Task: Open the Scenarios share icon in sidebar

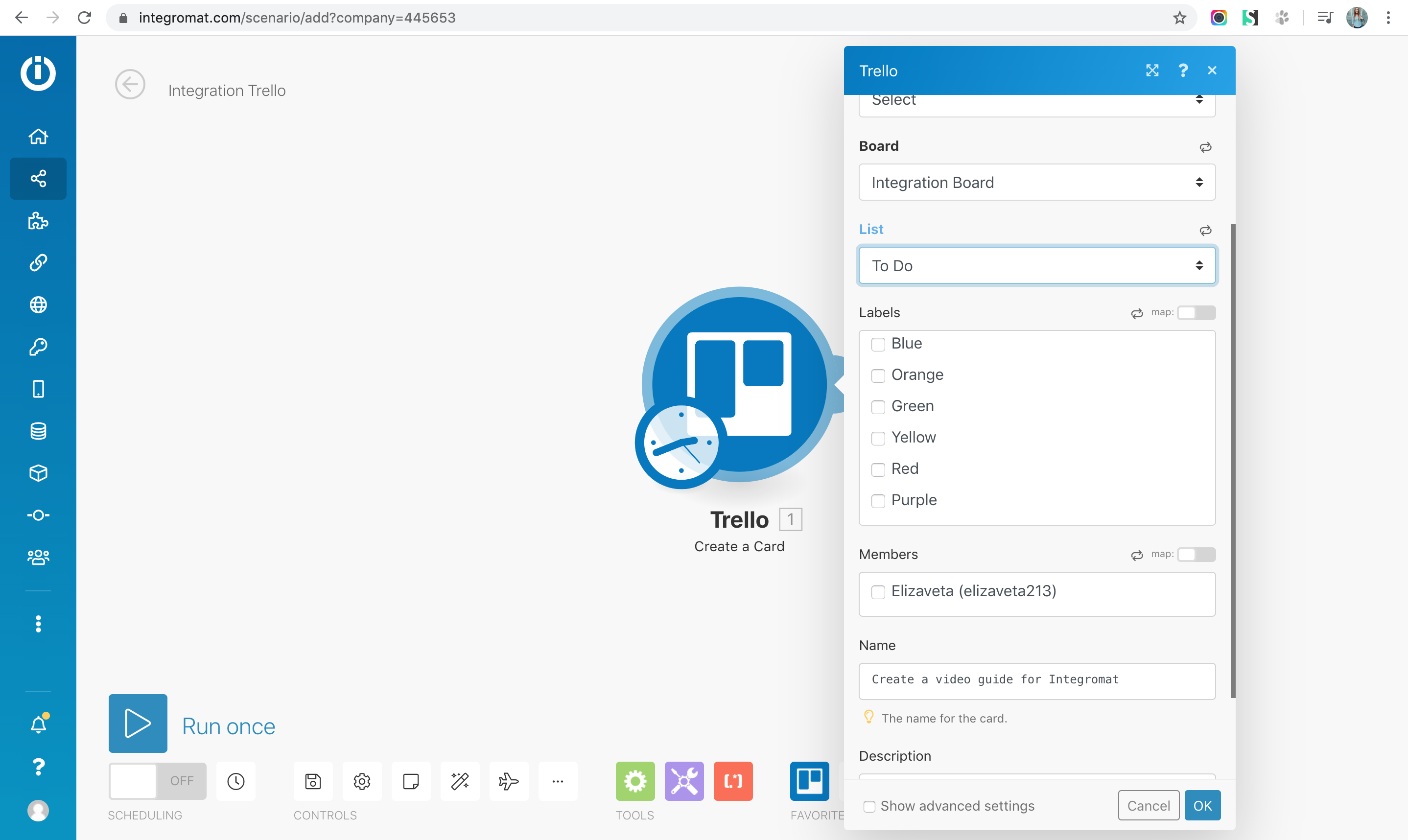Action: (38, 179)
